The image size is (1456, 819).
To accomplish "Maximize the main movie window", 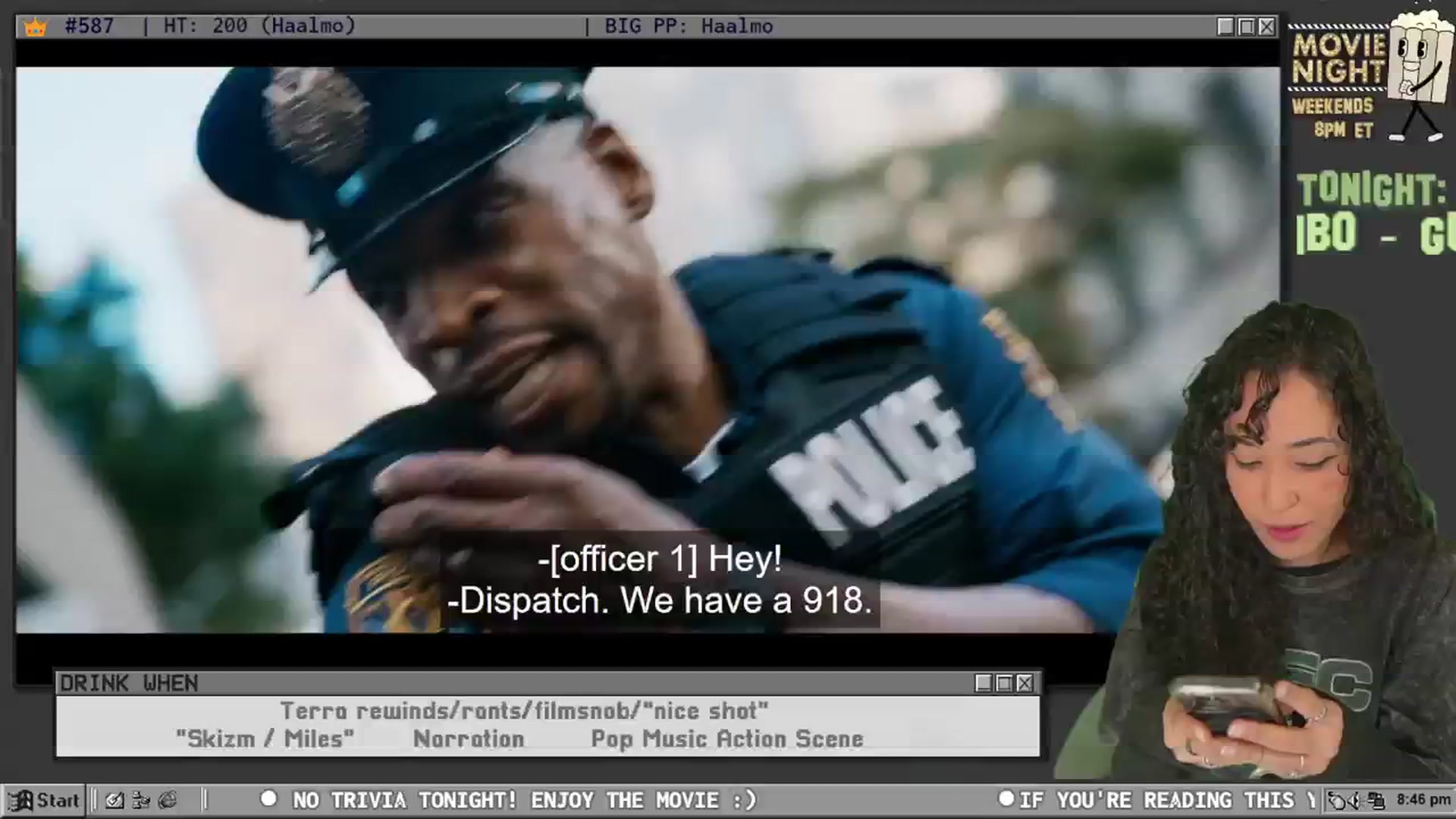I will click(1246, 27).
